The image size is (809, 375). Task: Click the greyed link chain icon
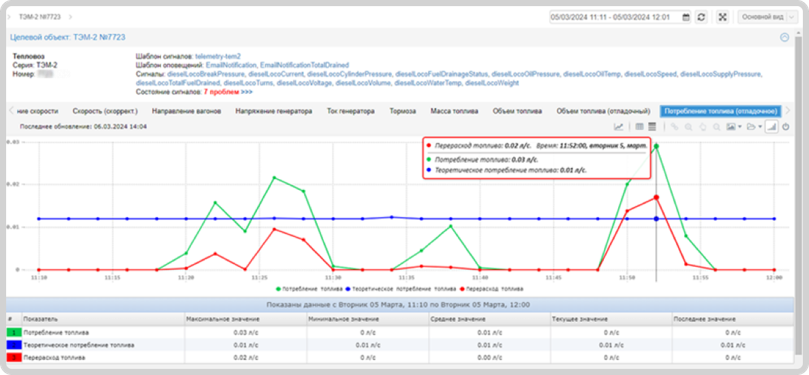(674, 126)
